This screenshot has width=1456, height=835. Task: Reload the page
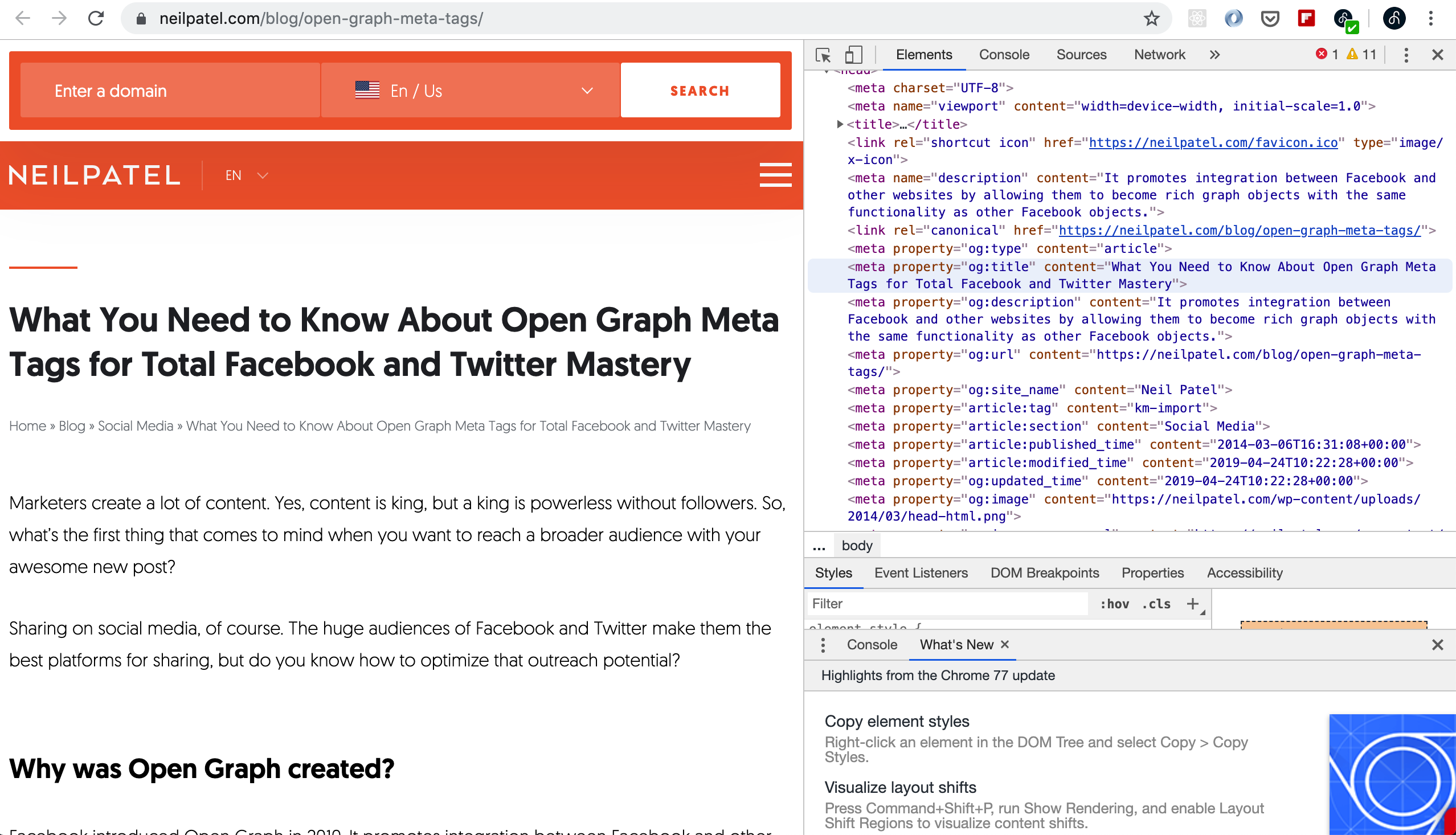[x=96, y=18]
